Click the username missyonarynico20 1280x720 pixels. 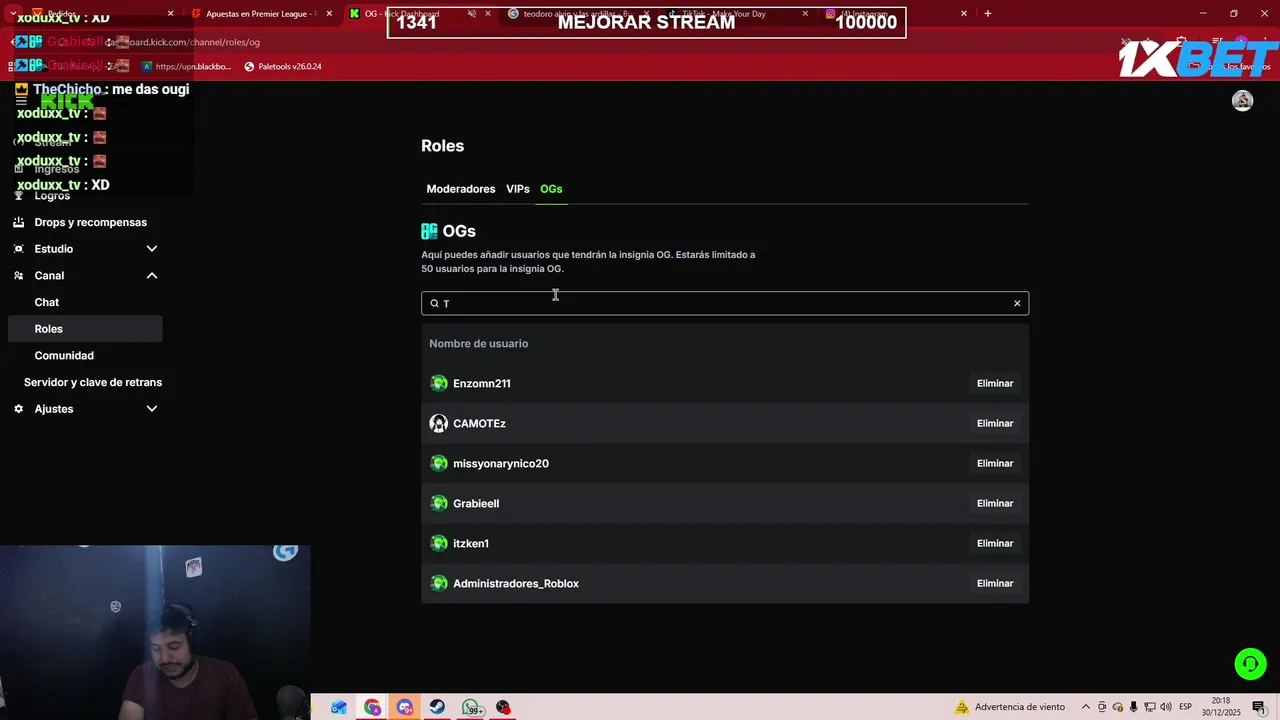(x=501, y=463)
